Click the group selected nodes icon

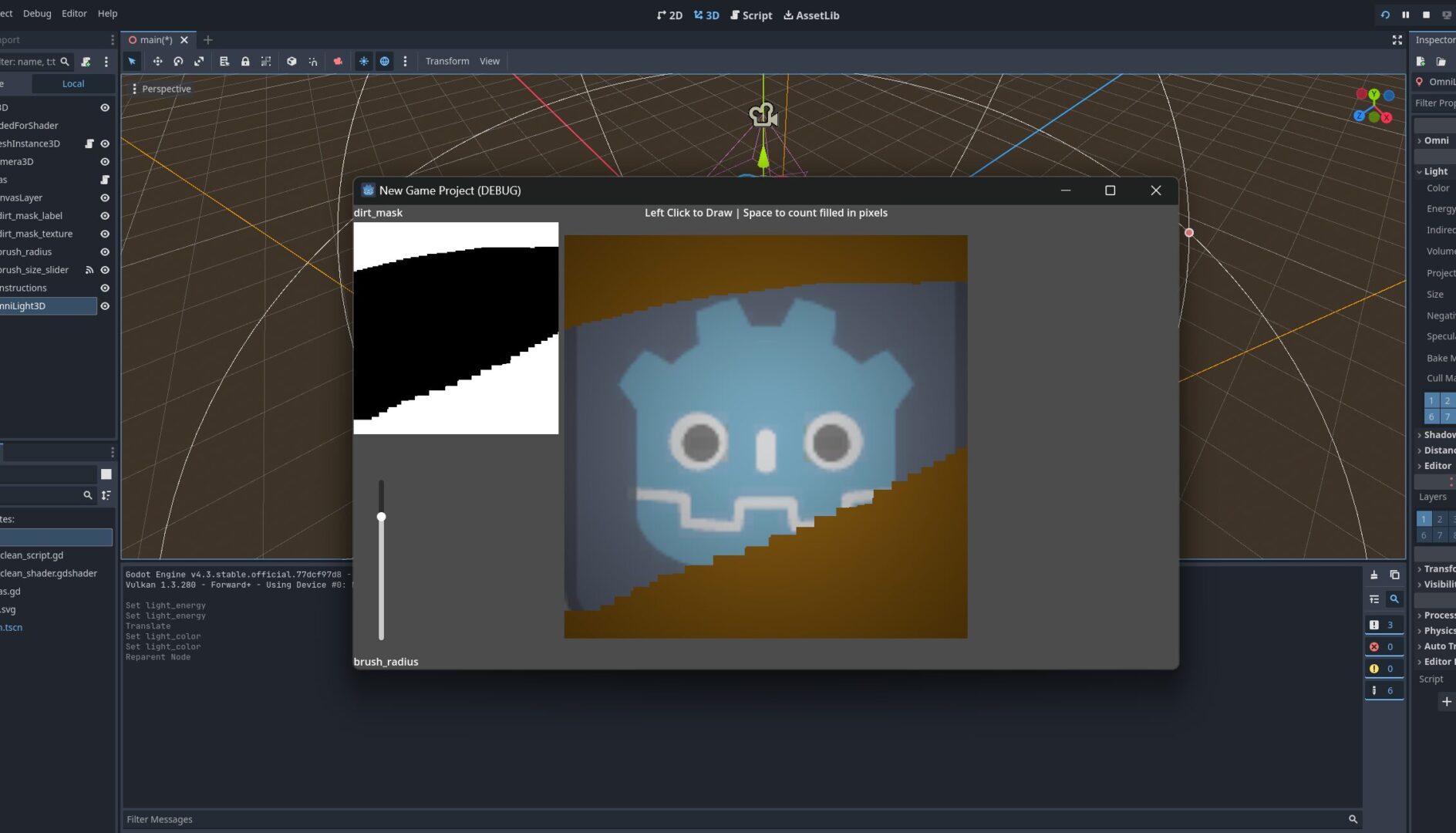click(x=266, y=61)
